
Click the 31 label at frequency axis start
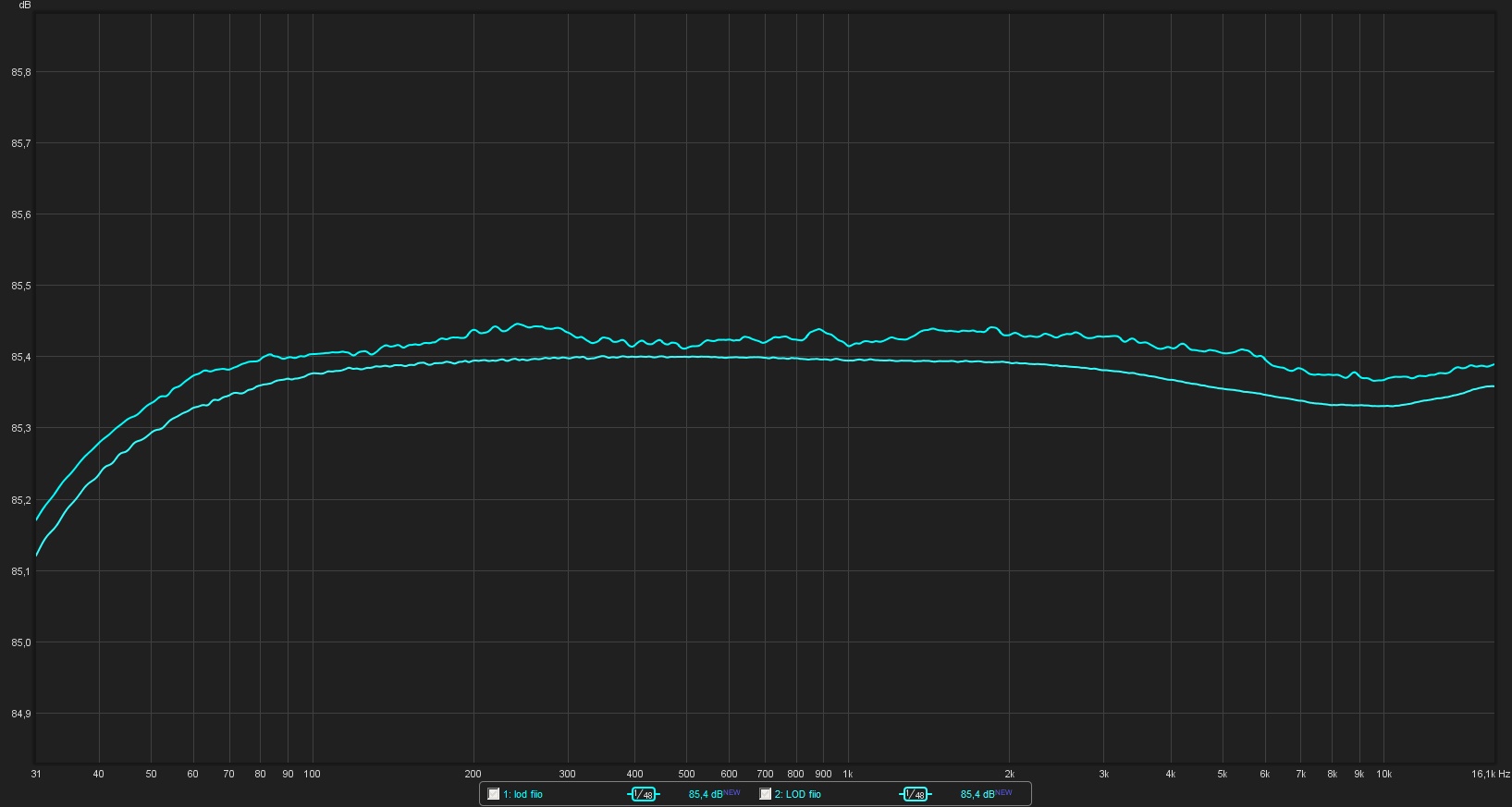[x=36, y=774]
